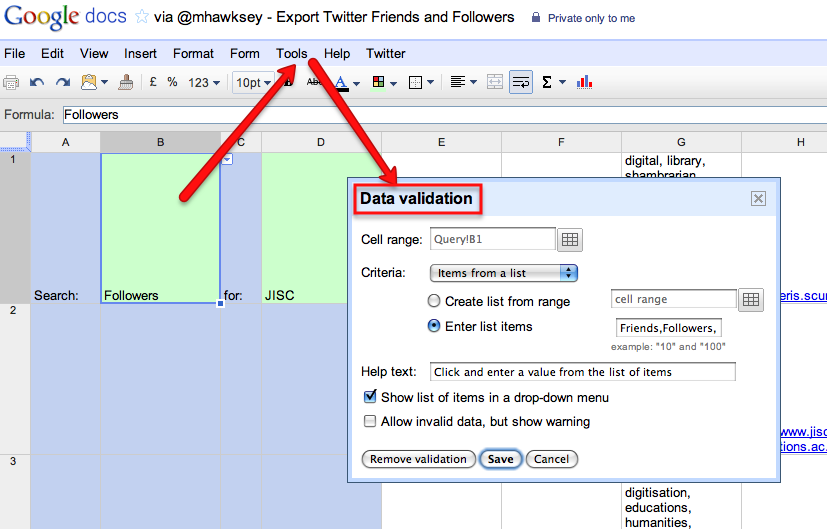Viewport: 827px width, 529px height.
Task: Click the Help text input field
Action: tap(582, 372)
